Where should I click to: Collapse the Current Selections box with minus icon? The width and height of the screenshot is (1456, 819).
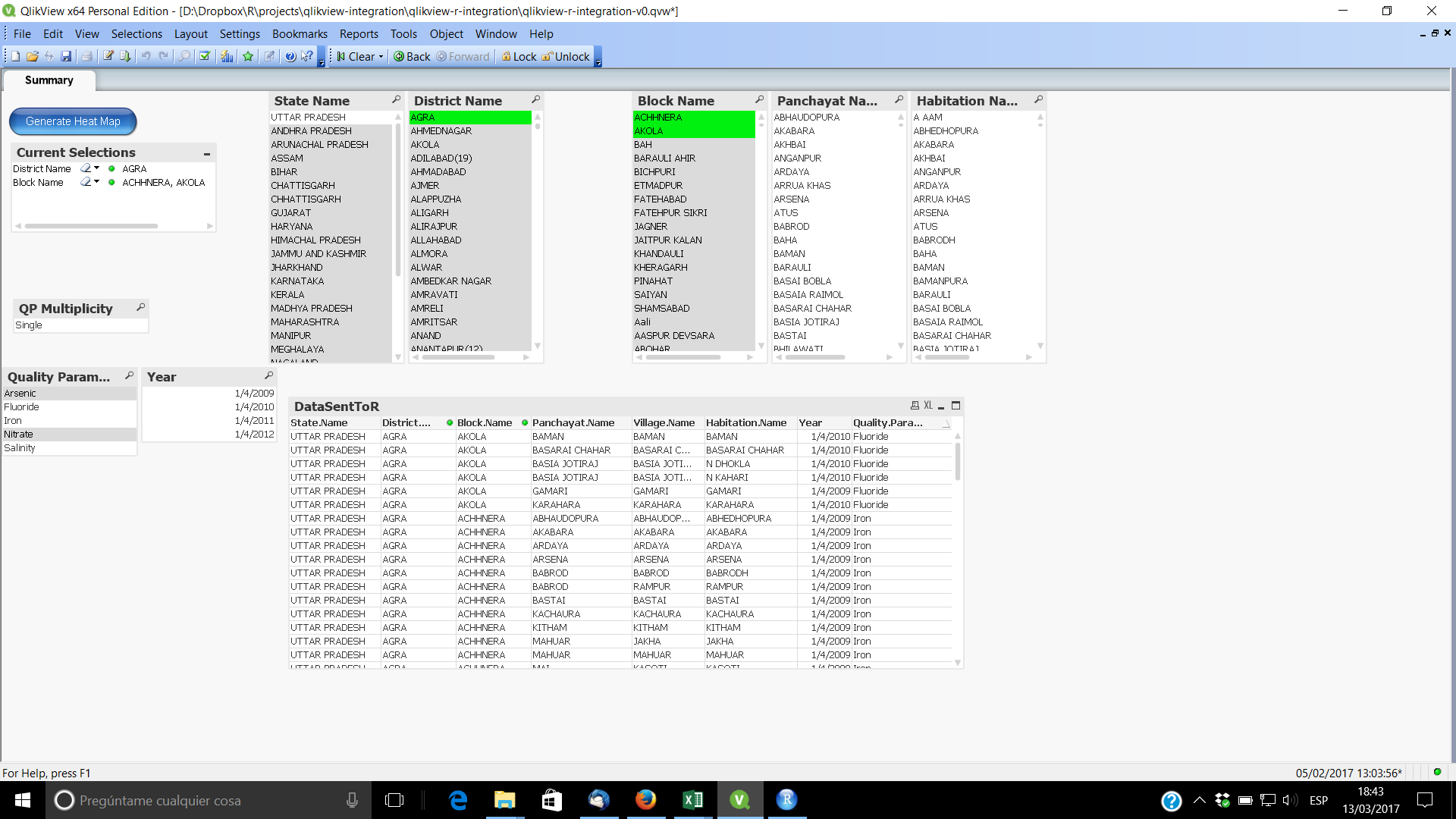[x=206, y=152]
